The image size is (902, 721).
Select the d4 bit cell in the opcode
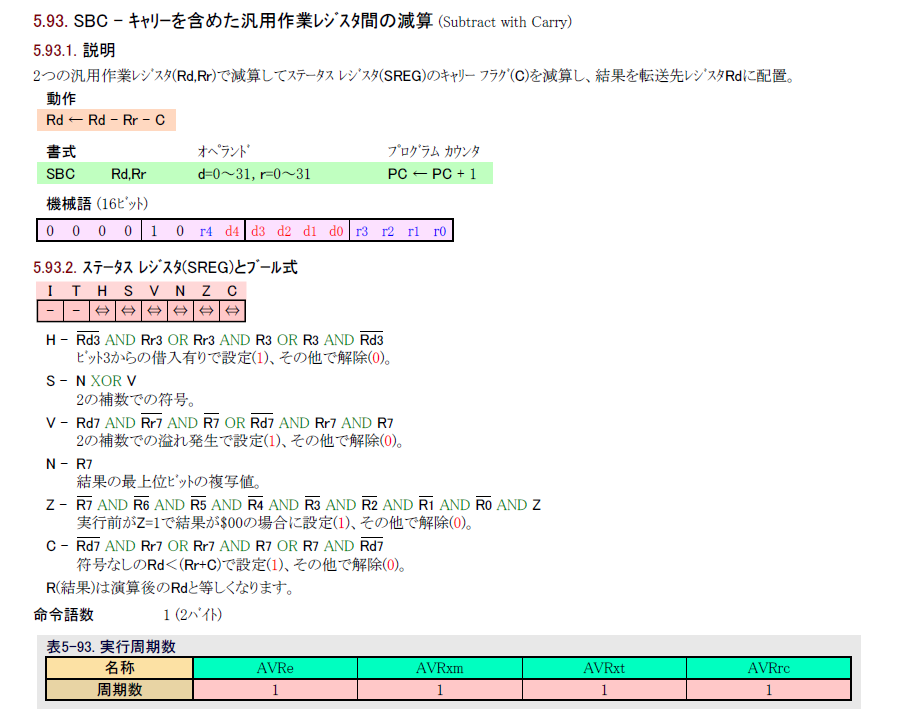click(x=232, y=231)
